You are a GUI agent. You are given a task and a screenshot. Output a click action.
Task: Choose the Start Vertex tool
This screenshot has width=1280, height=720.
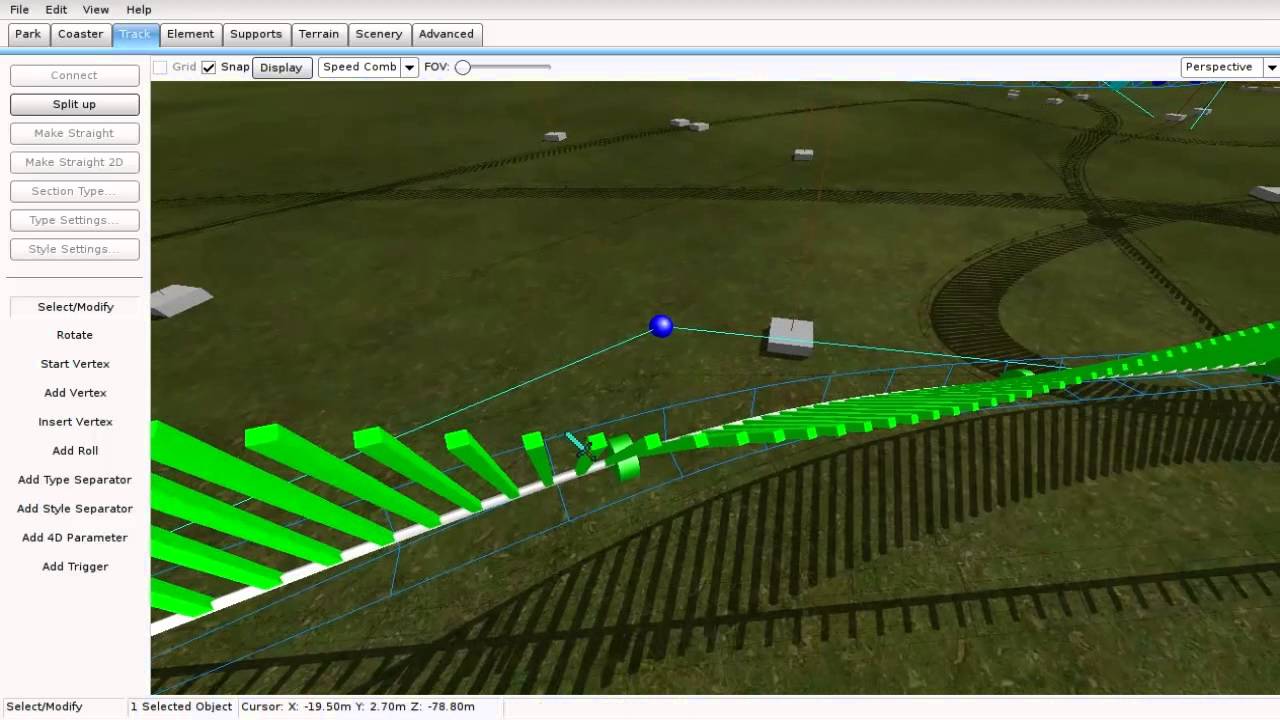[x=75, y=364]
